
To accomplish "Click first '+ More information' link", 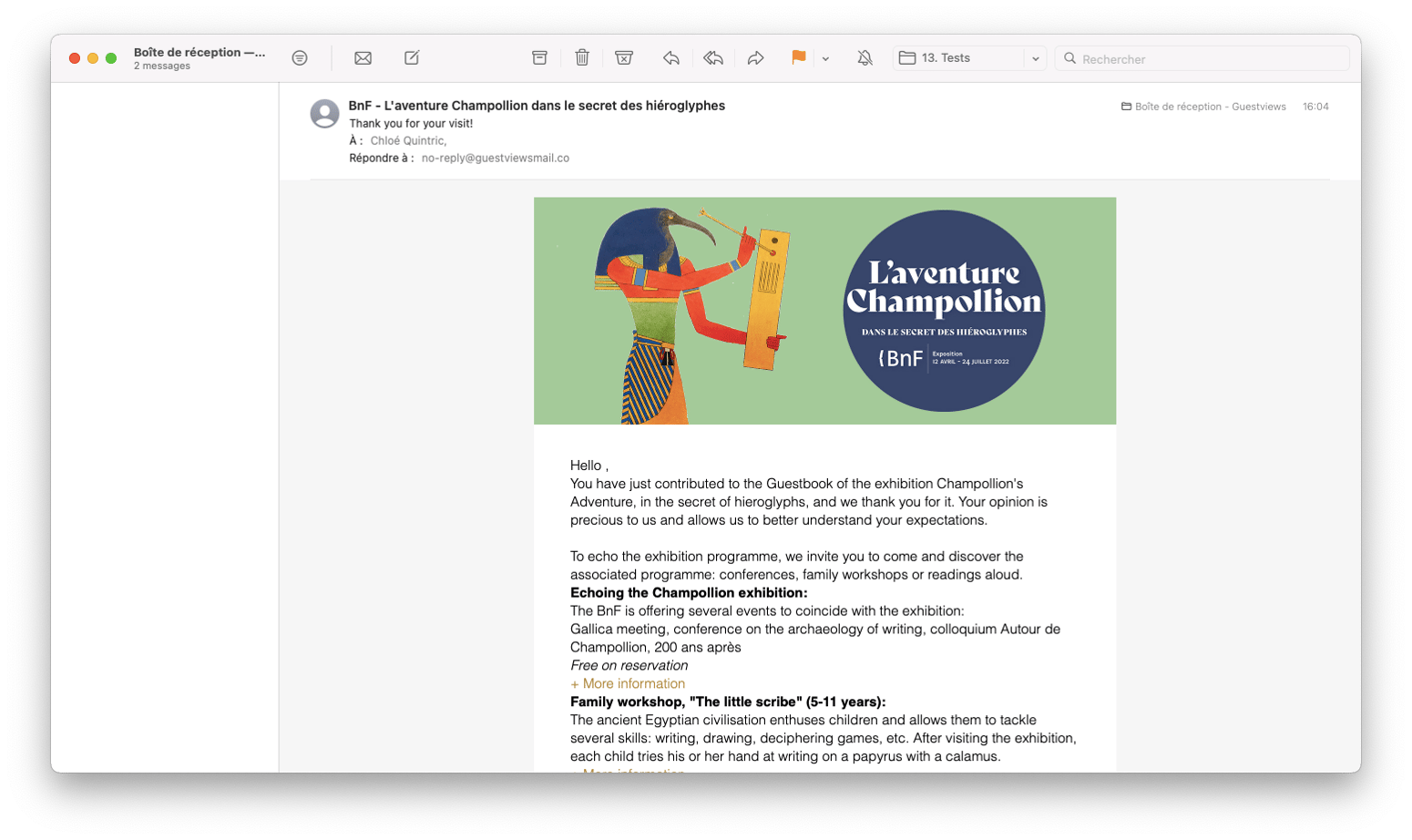I will [x=628, y=683].
